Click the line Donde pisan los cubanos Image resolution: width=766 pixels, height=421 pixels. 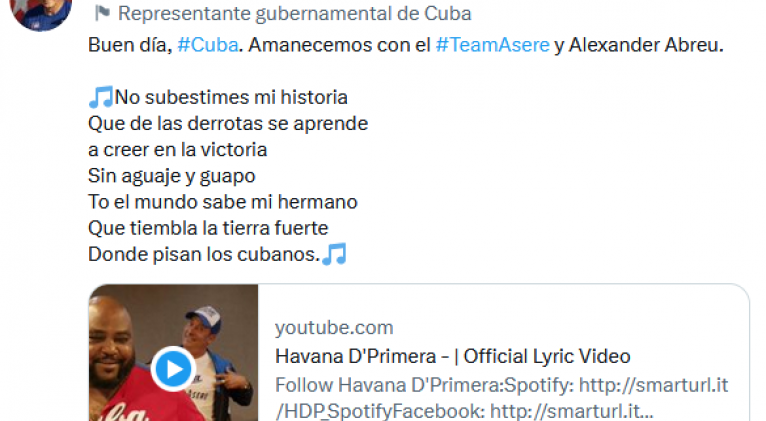pos(204,254)
